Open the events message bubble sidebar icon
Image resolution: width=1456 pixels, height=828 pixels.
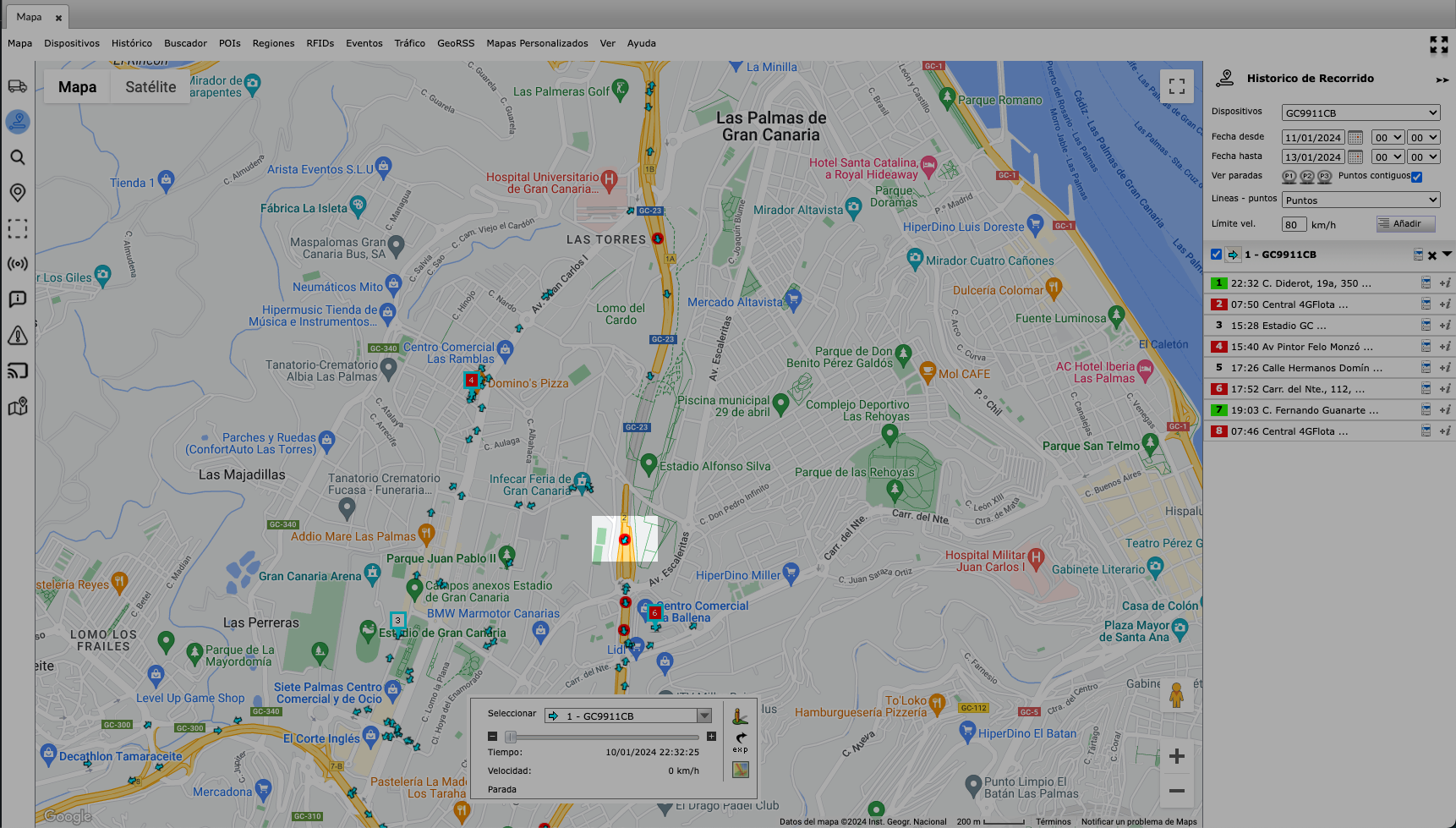pyautogui.click(x=18, y=299)
